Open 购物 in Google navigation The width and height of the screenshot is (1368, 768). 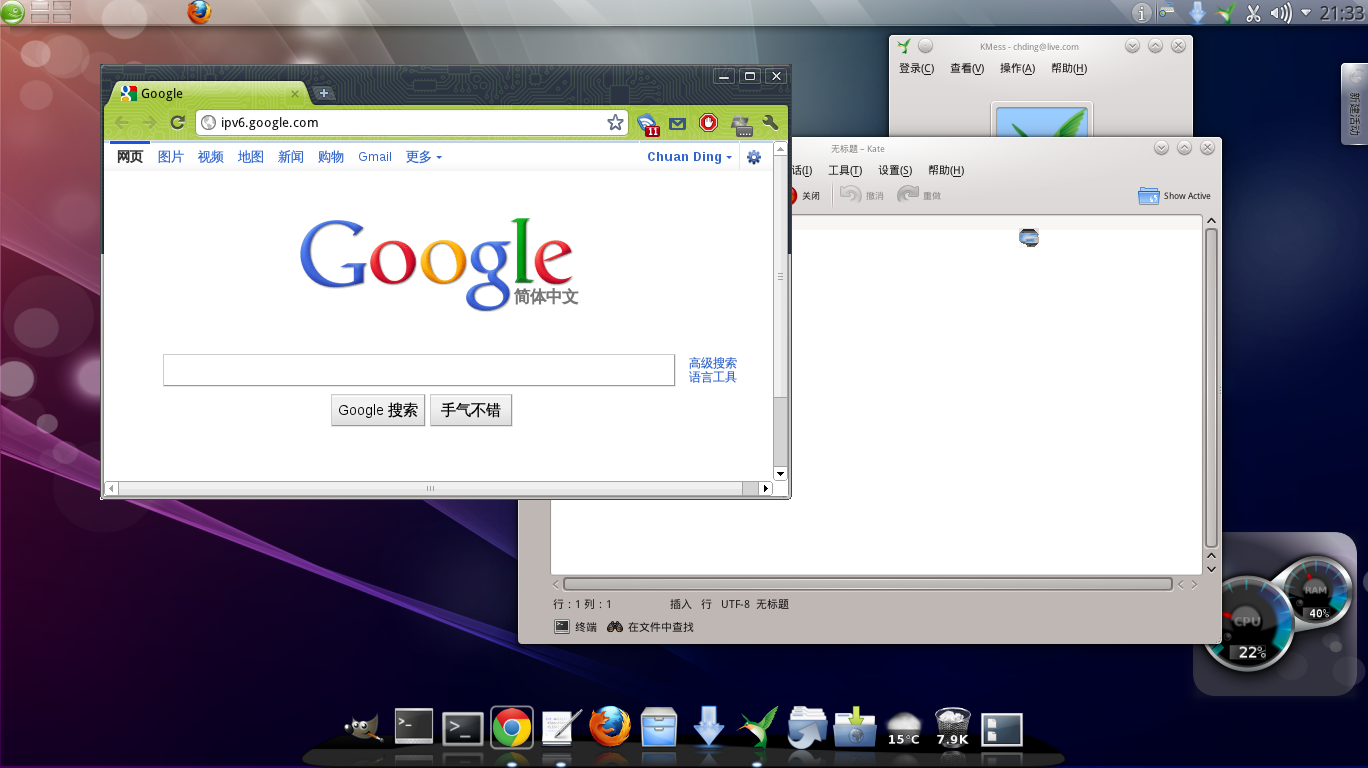point(331,157)
